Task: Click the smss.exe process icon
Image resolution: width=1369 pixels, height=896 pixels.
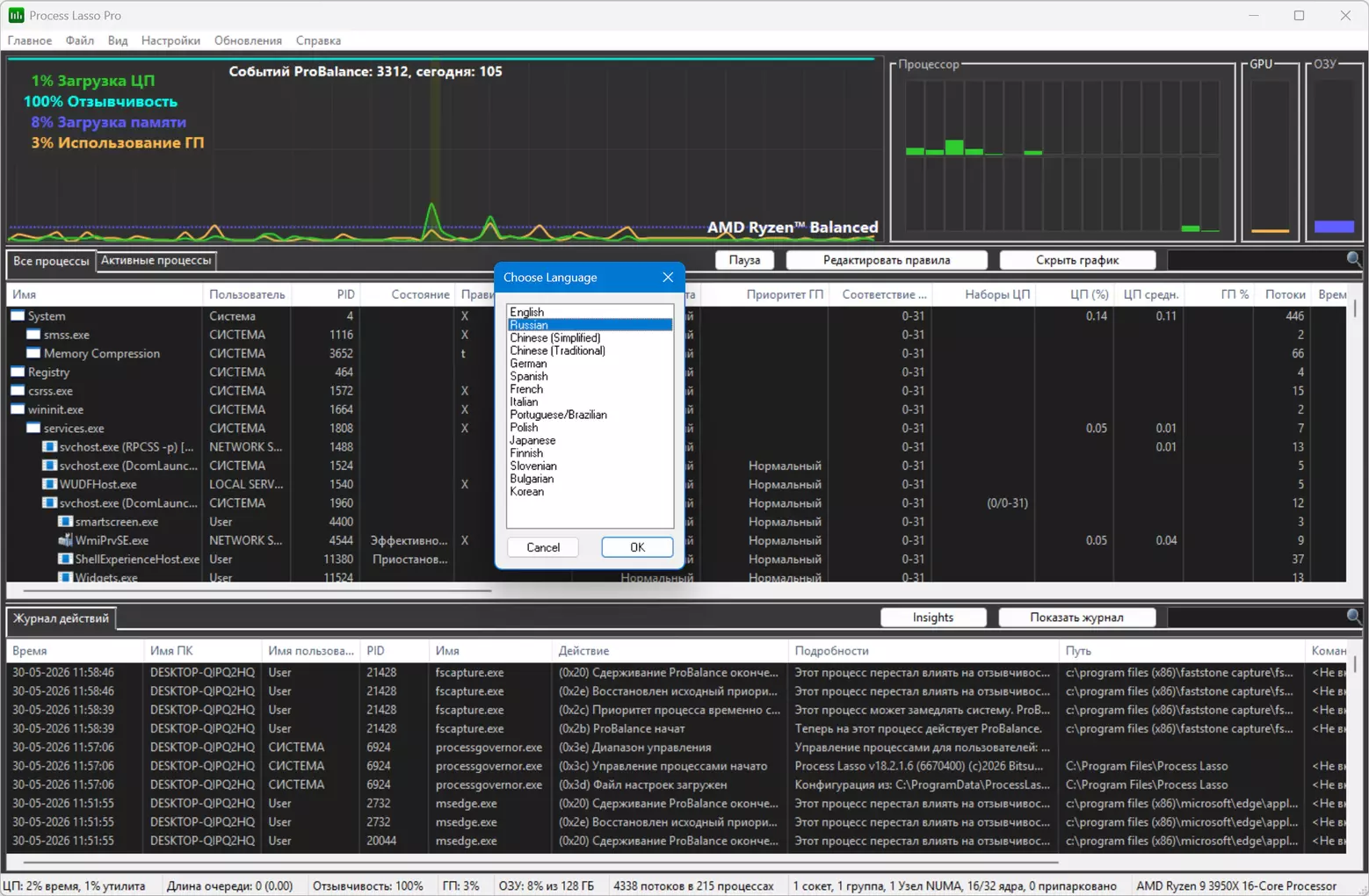Action: (x=33, y=335)
